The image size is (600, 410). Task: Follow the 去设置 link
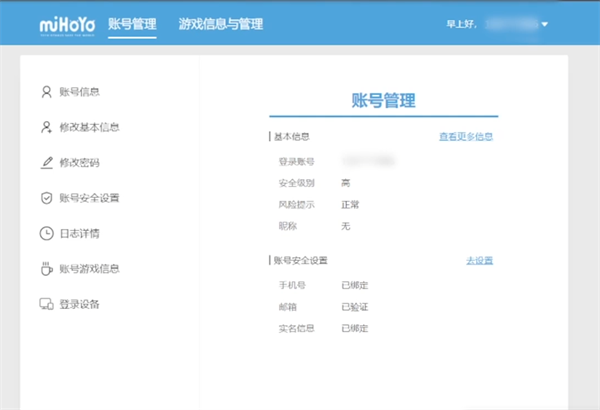[479, 260]
